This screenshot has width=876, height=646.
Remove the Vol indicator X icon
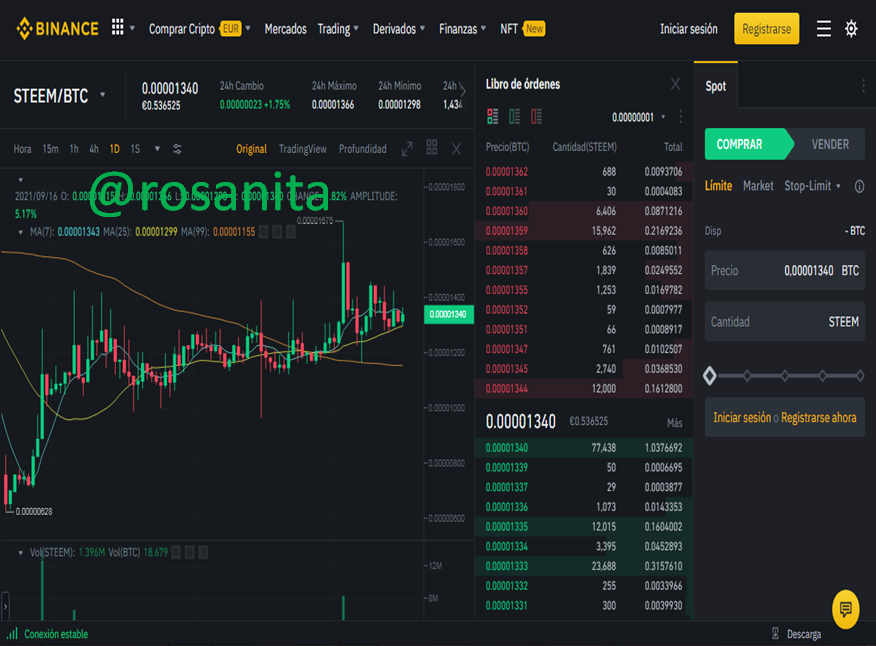click(x=203, y=553)
